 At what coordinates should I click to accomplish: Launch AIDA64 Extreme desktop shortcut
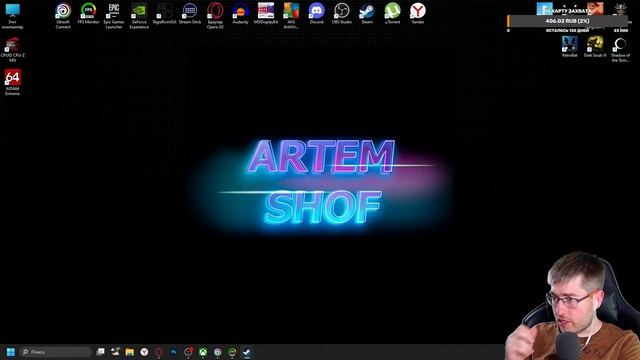coord(12,82)
